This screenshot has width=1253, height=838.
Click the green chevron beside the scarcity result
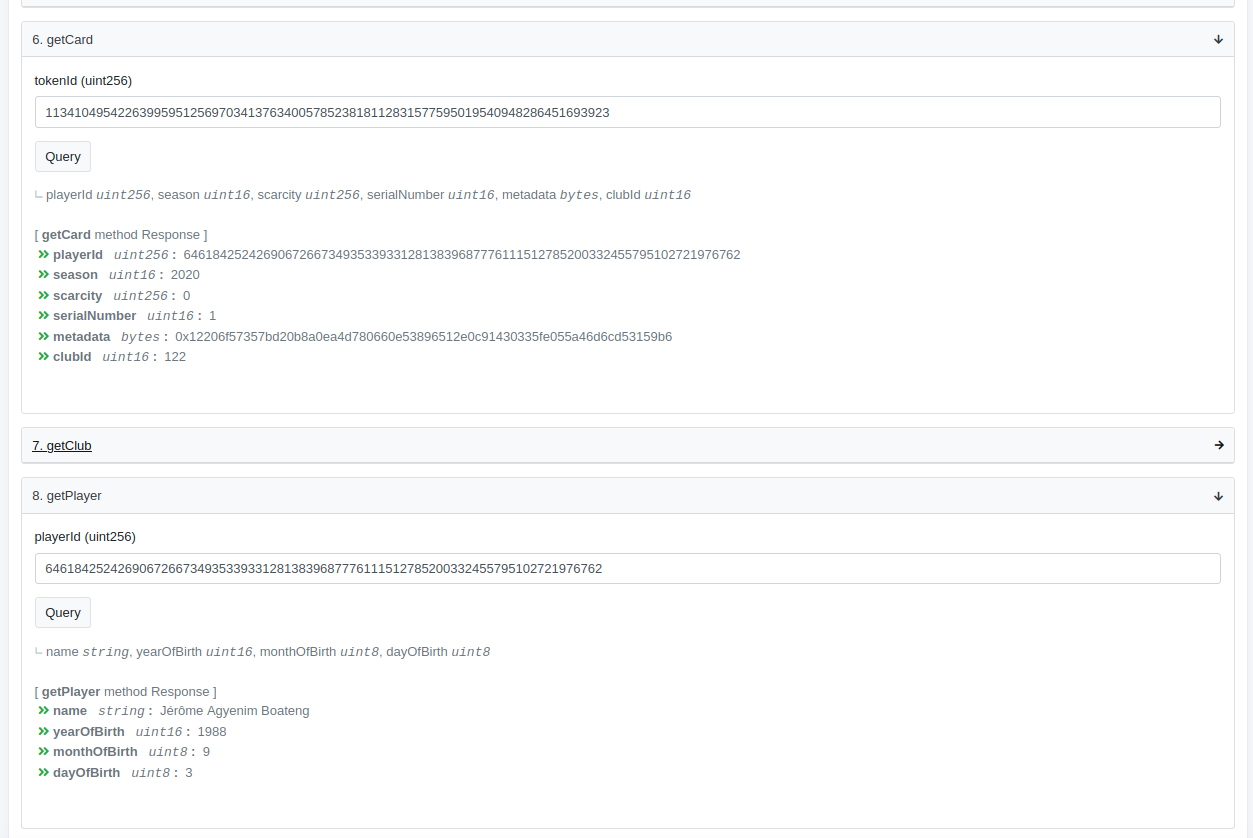point(44,296)
